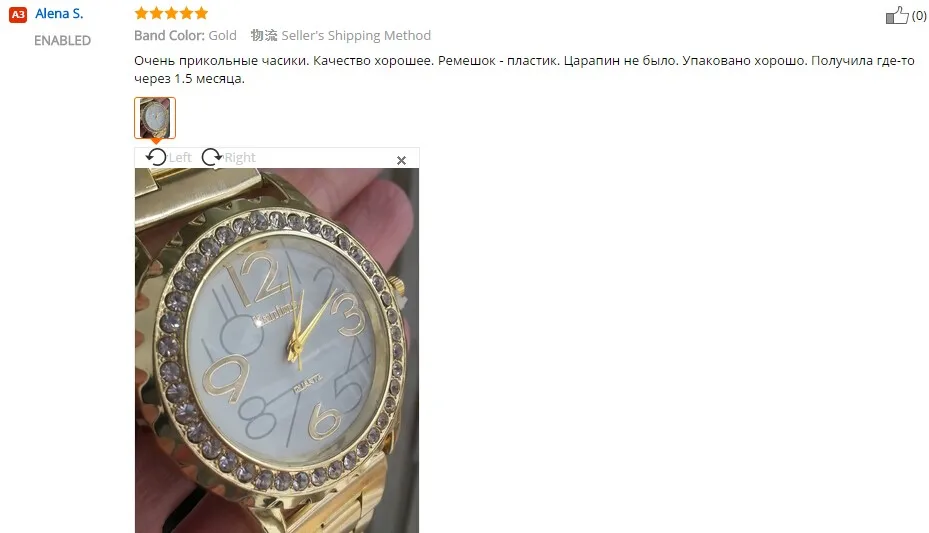929x533 pixels.
Task: Rotate photo with clockwise arrow icon
Action: coord(212,157)
